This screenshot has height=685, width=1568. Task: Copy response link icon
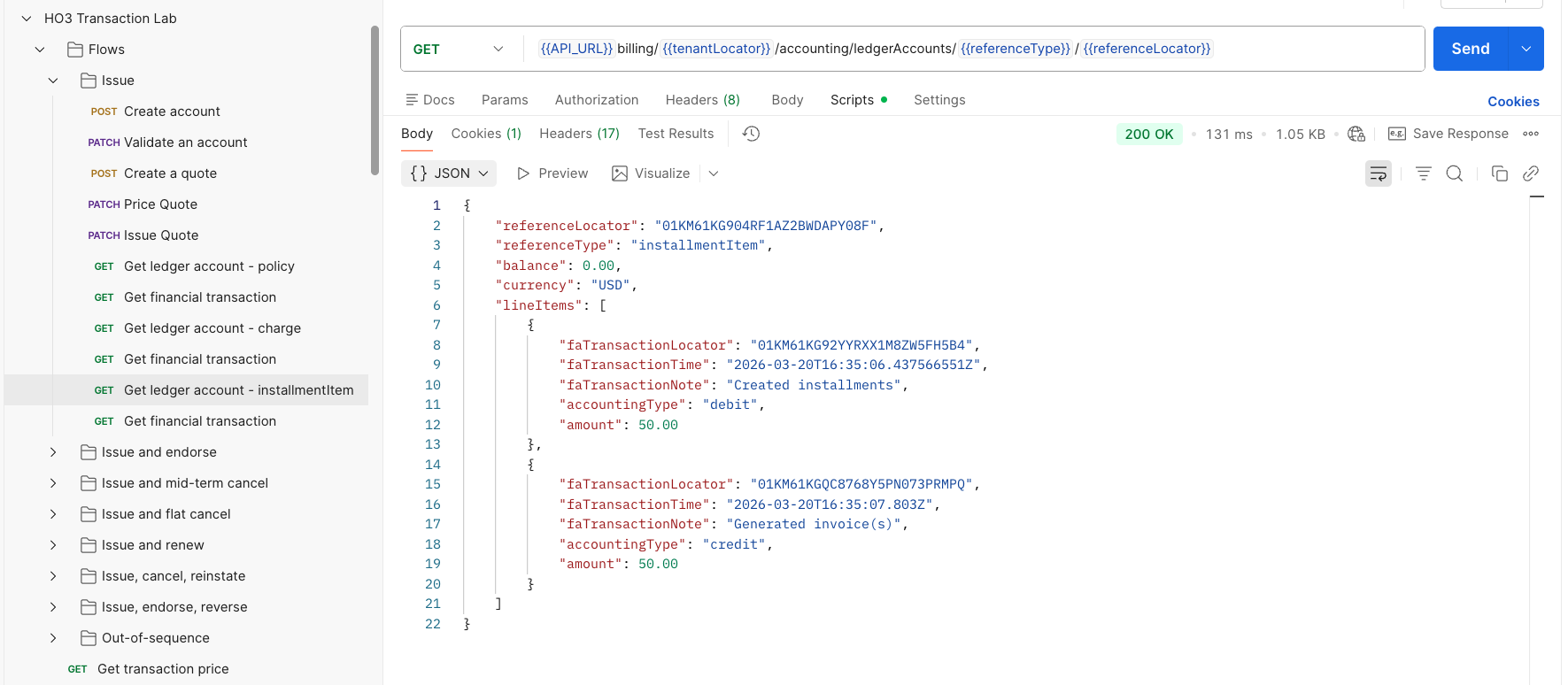coord(1530,173)
